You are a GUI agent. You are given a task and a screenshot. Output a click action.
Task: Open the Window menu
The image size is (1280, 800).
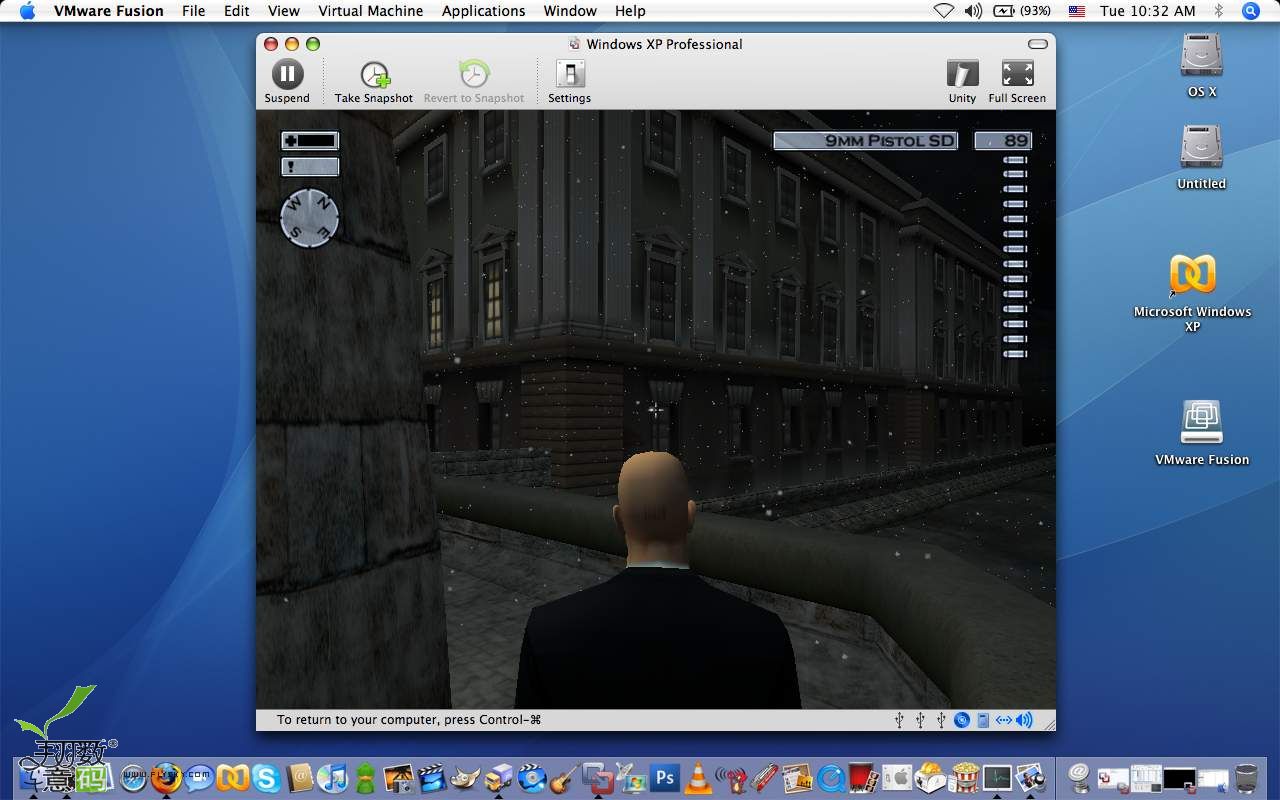coord(570,11)
